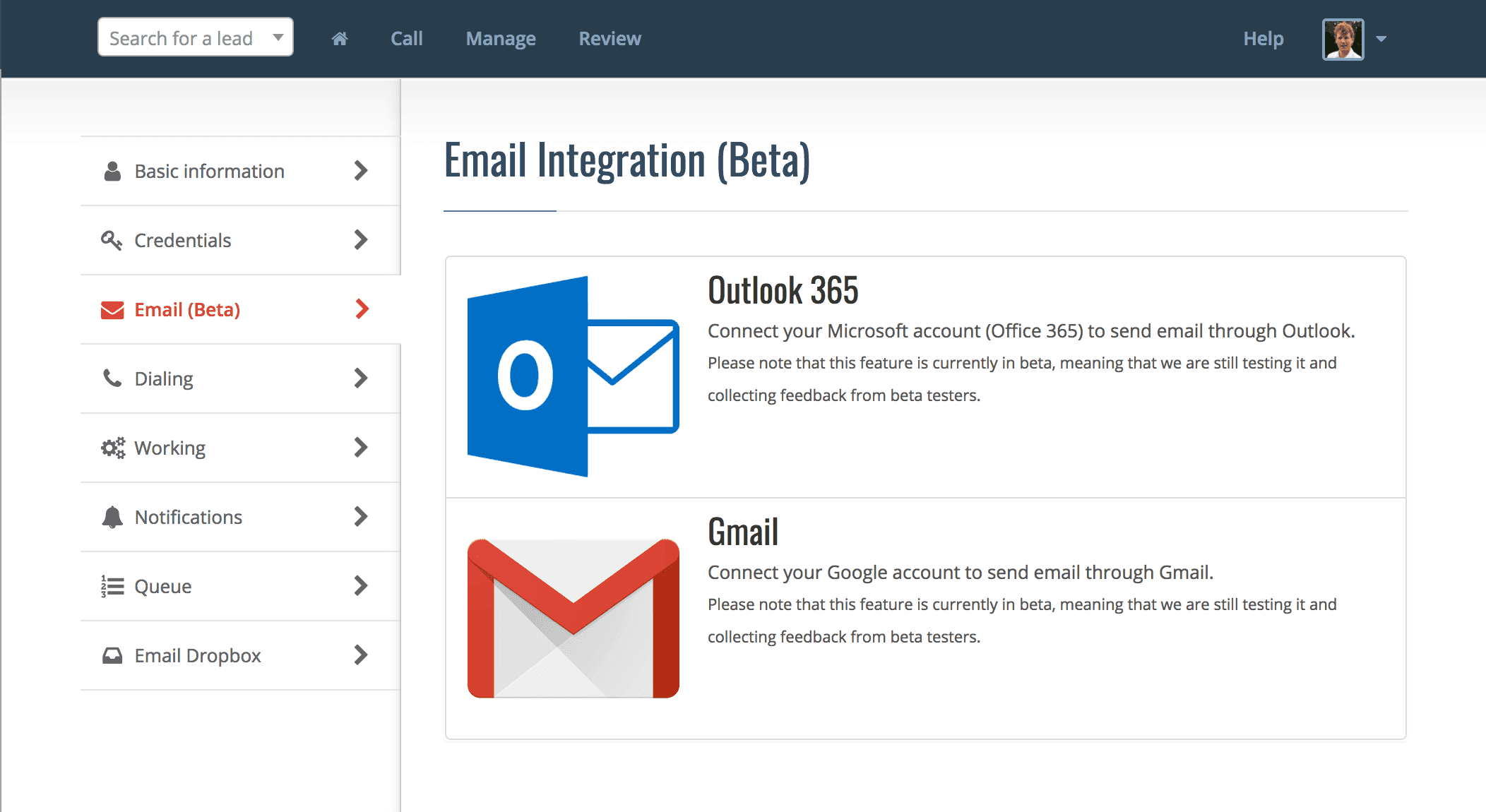The width and height of the screenshot is (1486, 812).
Task: Expand Dialing chevron arrow
Action: point(361,378)
